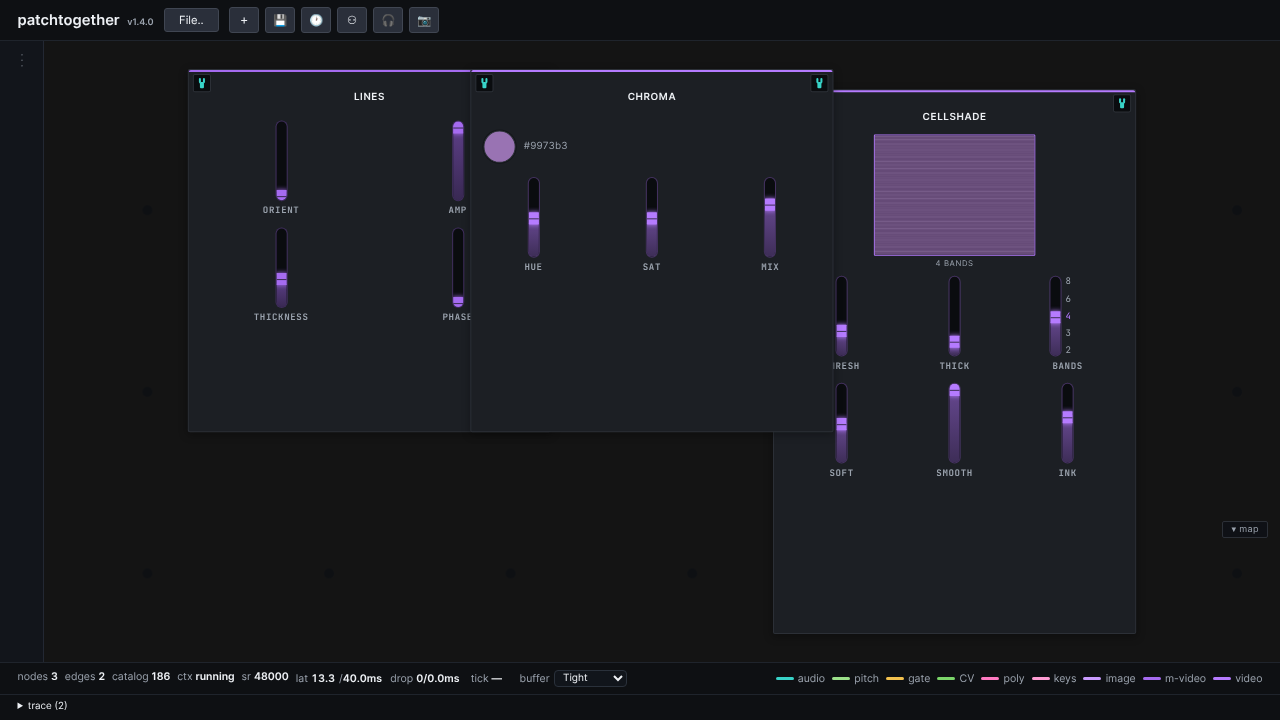Click the three-dot sidebar handle

22,60
